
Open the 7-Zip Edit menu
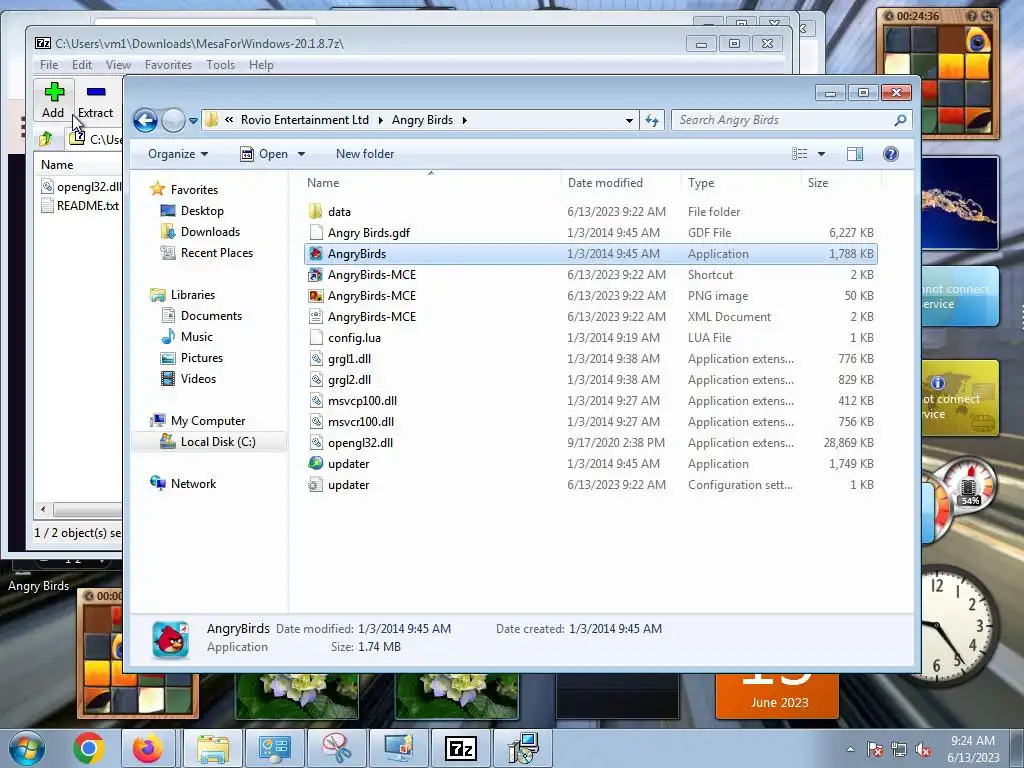[x=82, y=65]
